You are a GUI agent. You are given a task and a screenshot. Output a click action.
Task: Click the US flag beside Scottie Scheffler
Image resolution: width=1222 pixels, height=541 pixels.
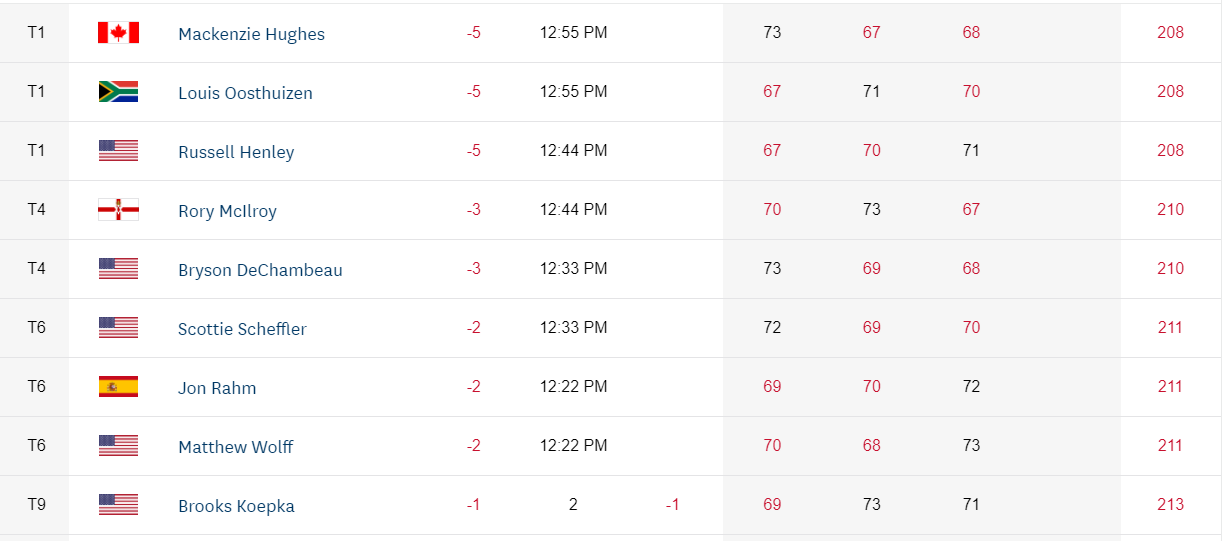click(x=118, y=328)
